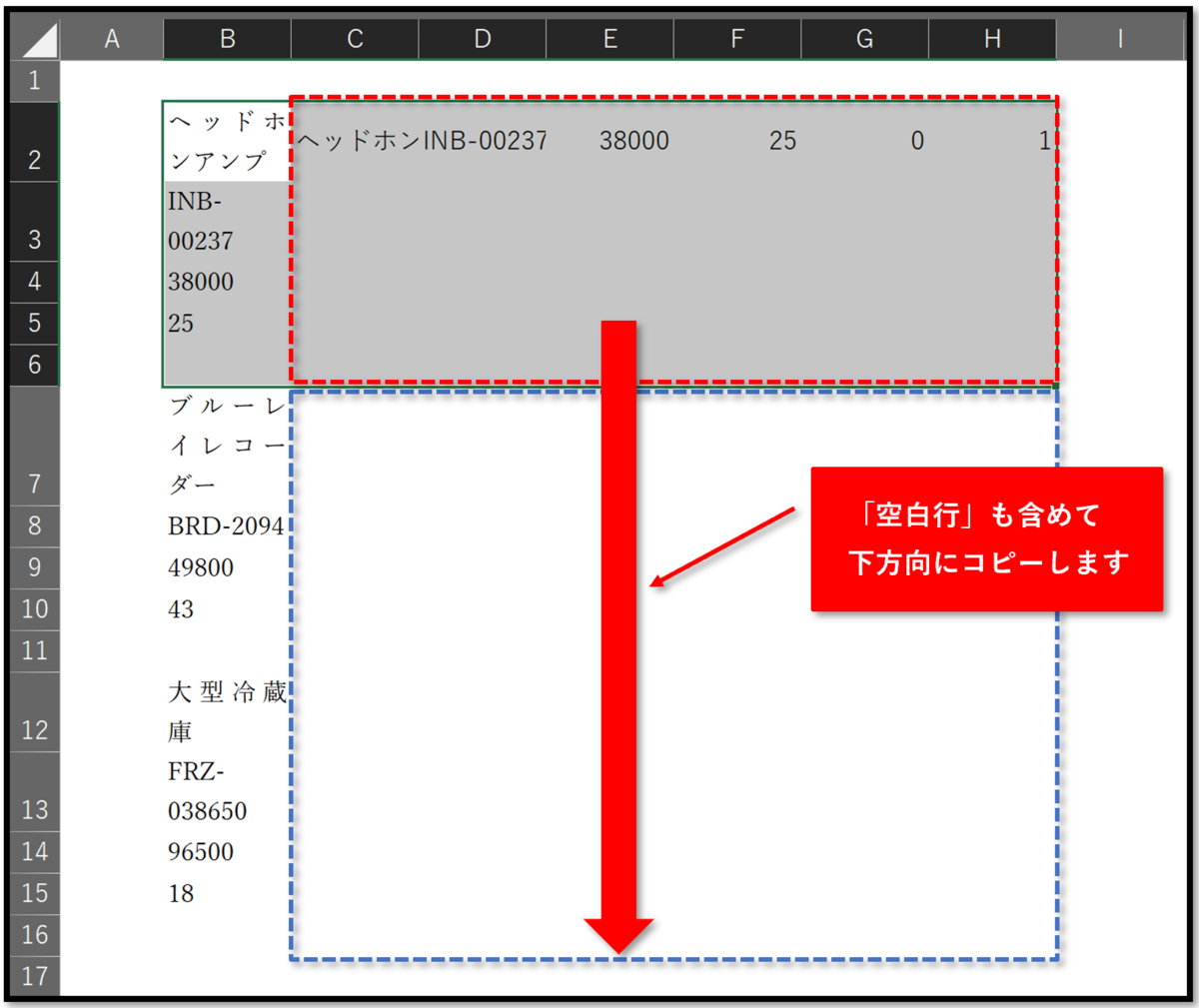This screenshot has width=1199, height=1008.
Task: Click cell B14 with value 96500
Action: (227, 851)
